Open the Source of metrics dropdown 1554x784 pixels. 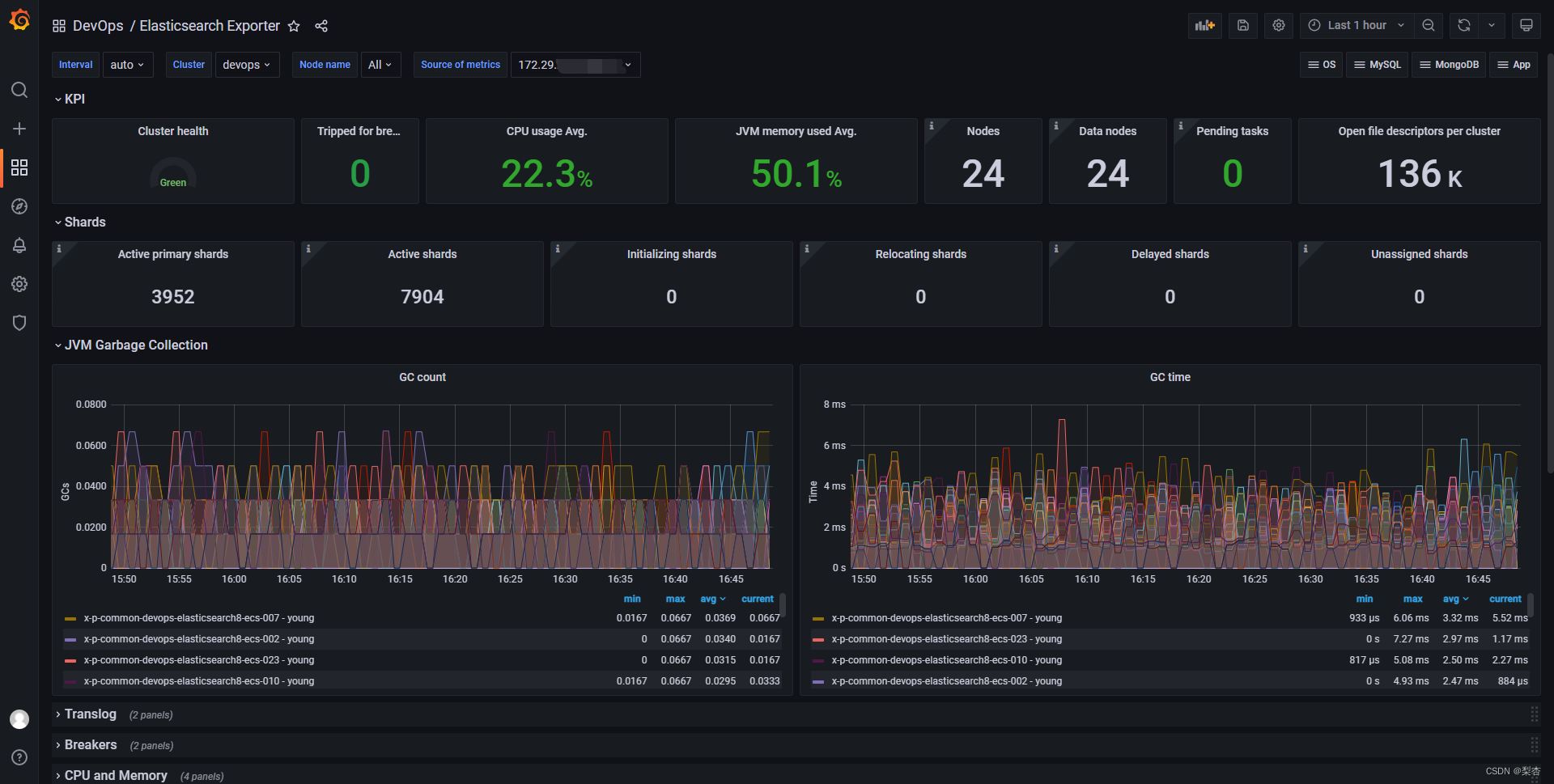tap(575, 65)
